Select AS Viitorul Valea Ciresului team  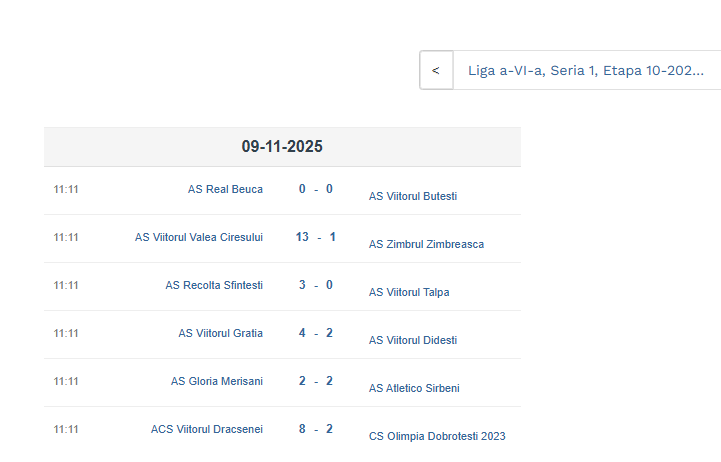click(199, 237)
